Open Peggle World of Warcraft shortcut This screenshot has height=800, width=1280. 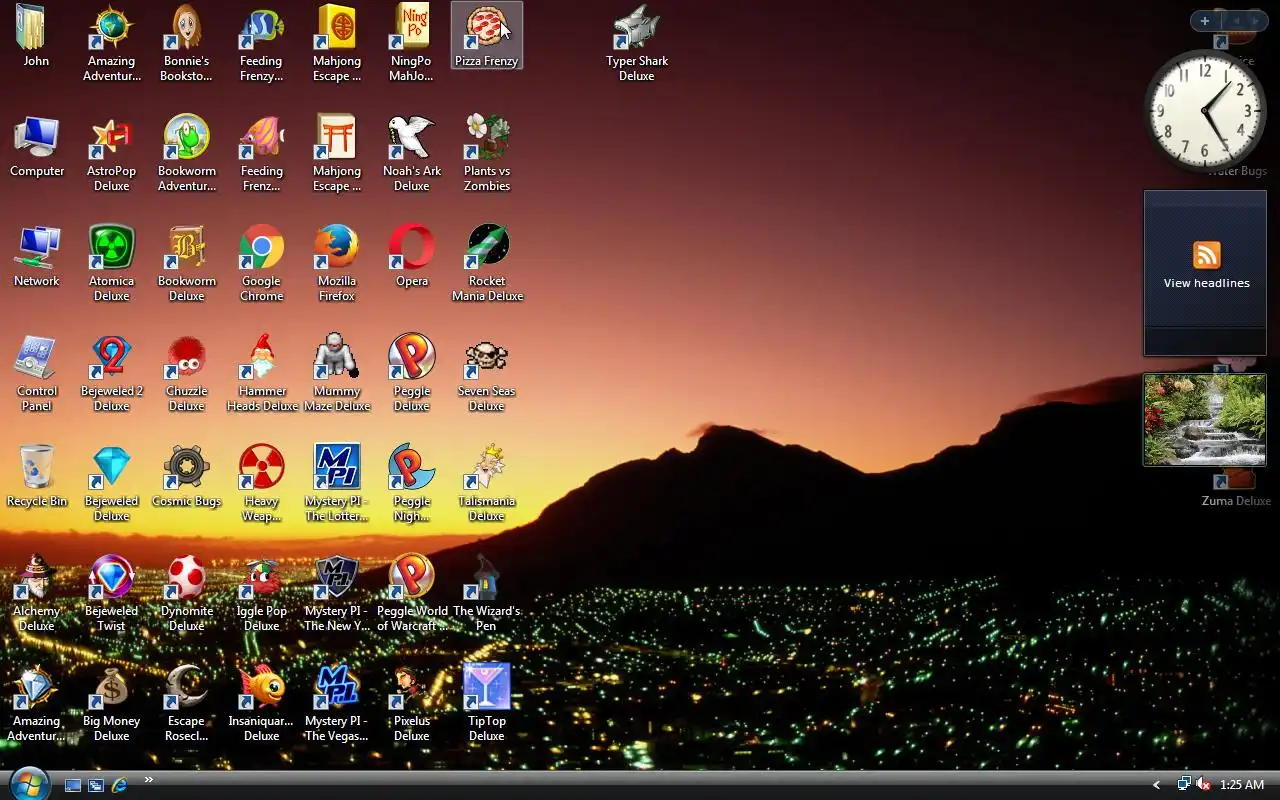click(x=412, y=593)
